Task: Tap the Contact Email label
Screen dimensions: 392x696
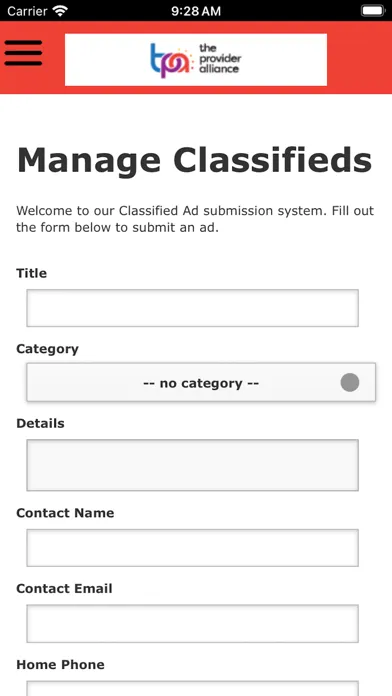Action: click(64, 589)
